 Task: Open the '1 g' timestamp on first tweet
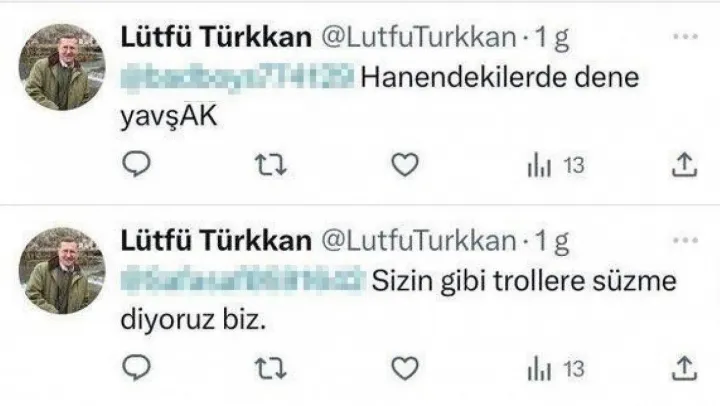pos(552,38)
